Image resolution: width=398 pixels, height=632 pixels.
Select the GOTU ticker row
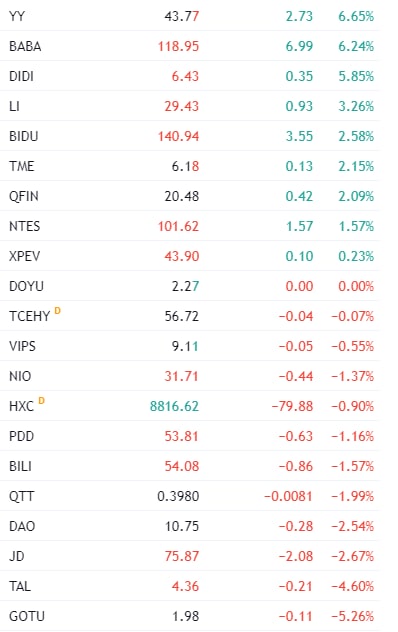coord(190,616)
